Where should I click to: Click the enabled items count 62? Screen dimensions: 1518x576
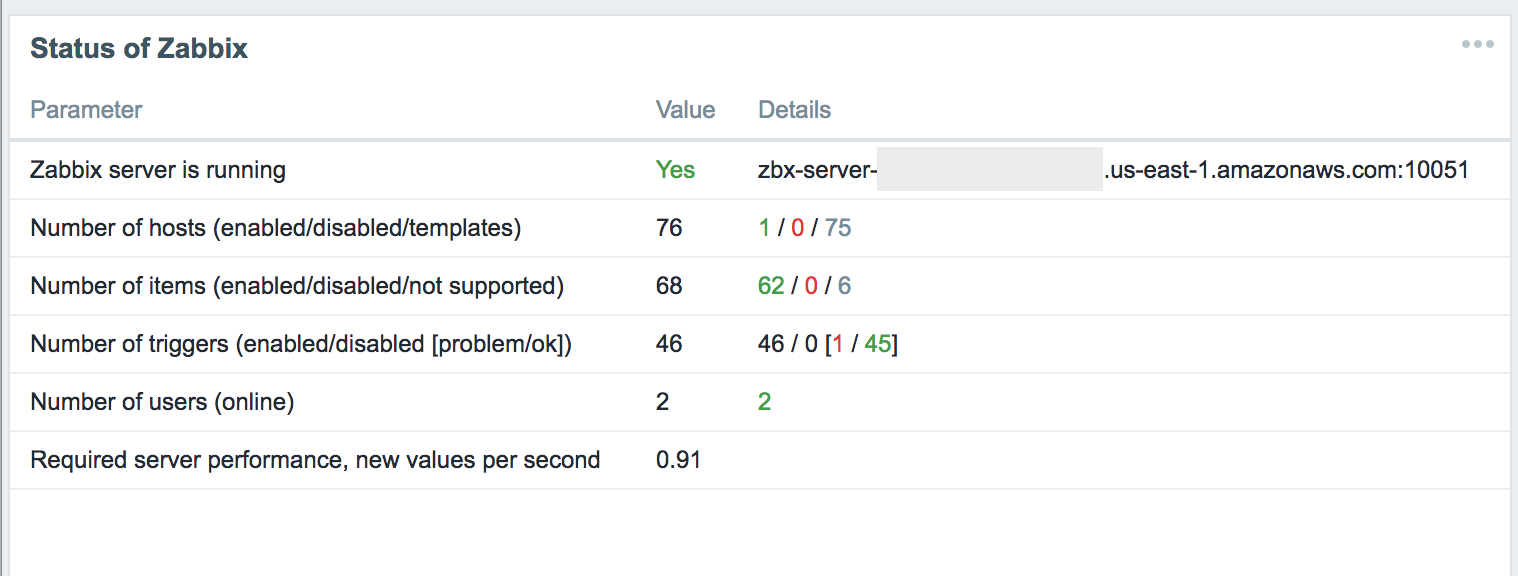771,286
